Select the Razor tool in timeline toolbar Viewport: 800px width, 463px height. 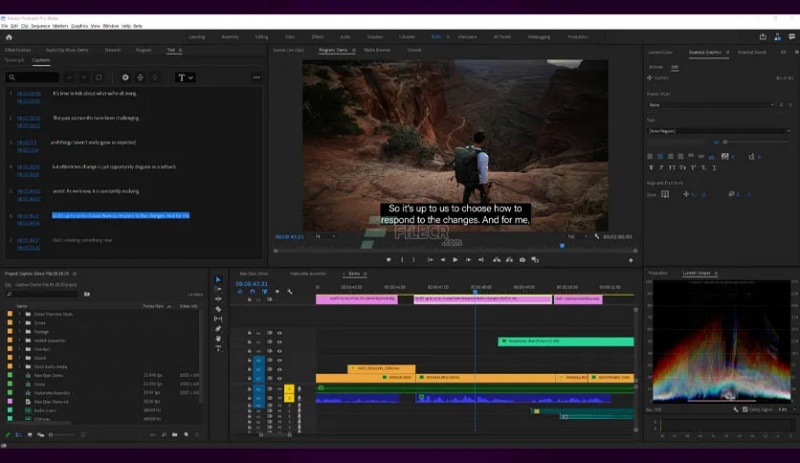218,309
